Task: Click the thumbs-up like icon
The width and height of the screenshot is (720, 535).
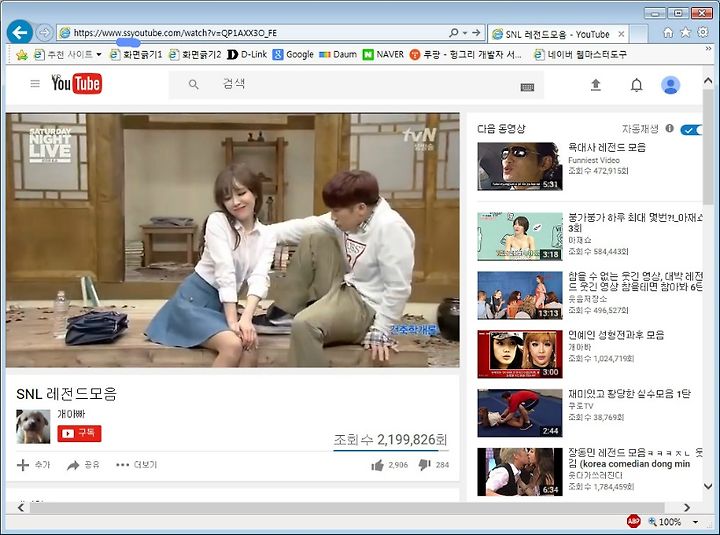Action: pos(377,465)
